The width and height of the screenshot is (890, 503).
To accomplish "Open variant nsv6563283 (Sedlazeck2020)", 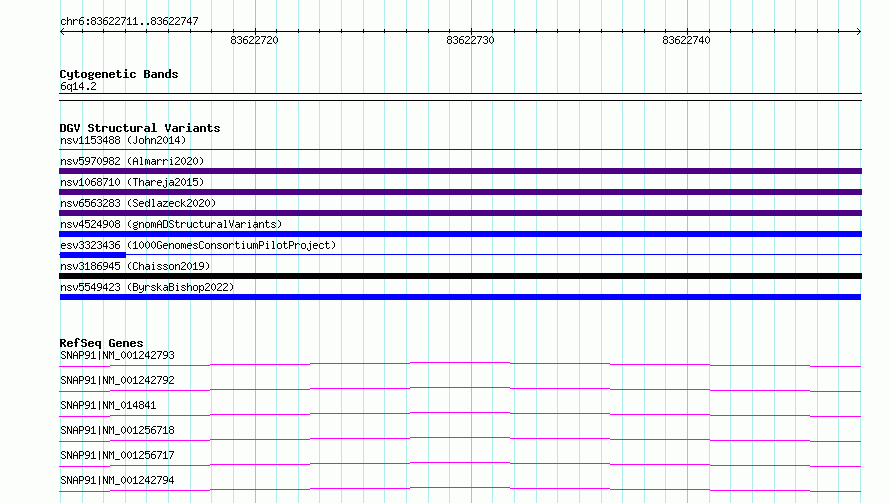I will (x=138, y=203).
